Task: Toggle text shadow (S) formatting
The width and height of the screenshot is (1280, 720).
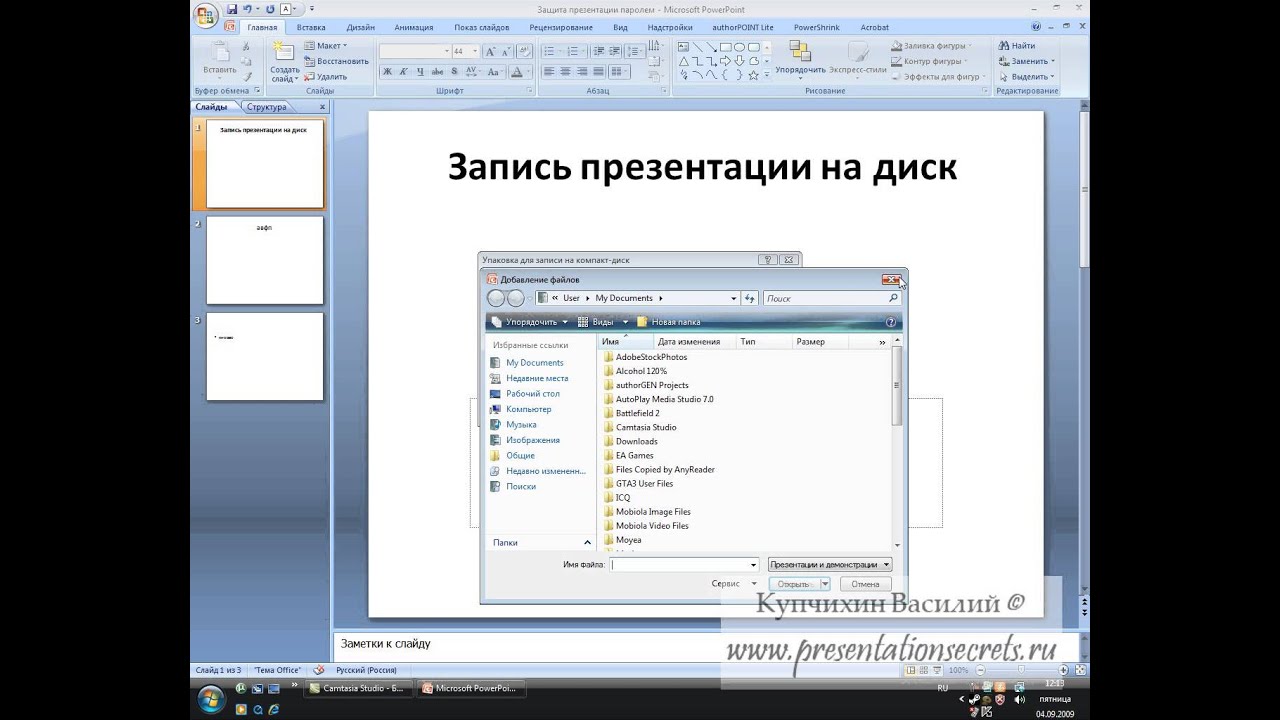Action: 454,72
